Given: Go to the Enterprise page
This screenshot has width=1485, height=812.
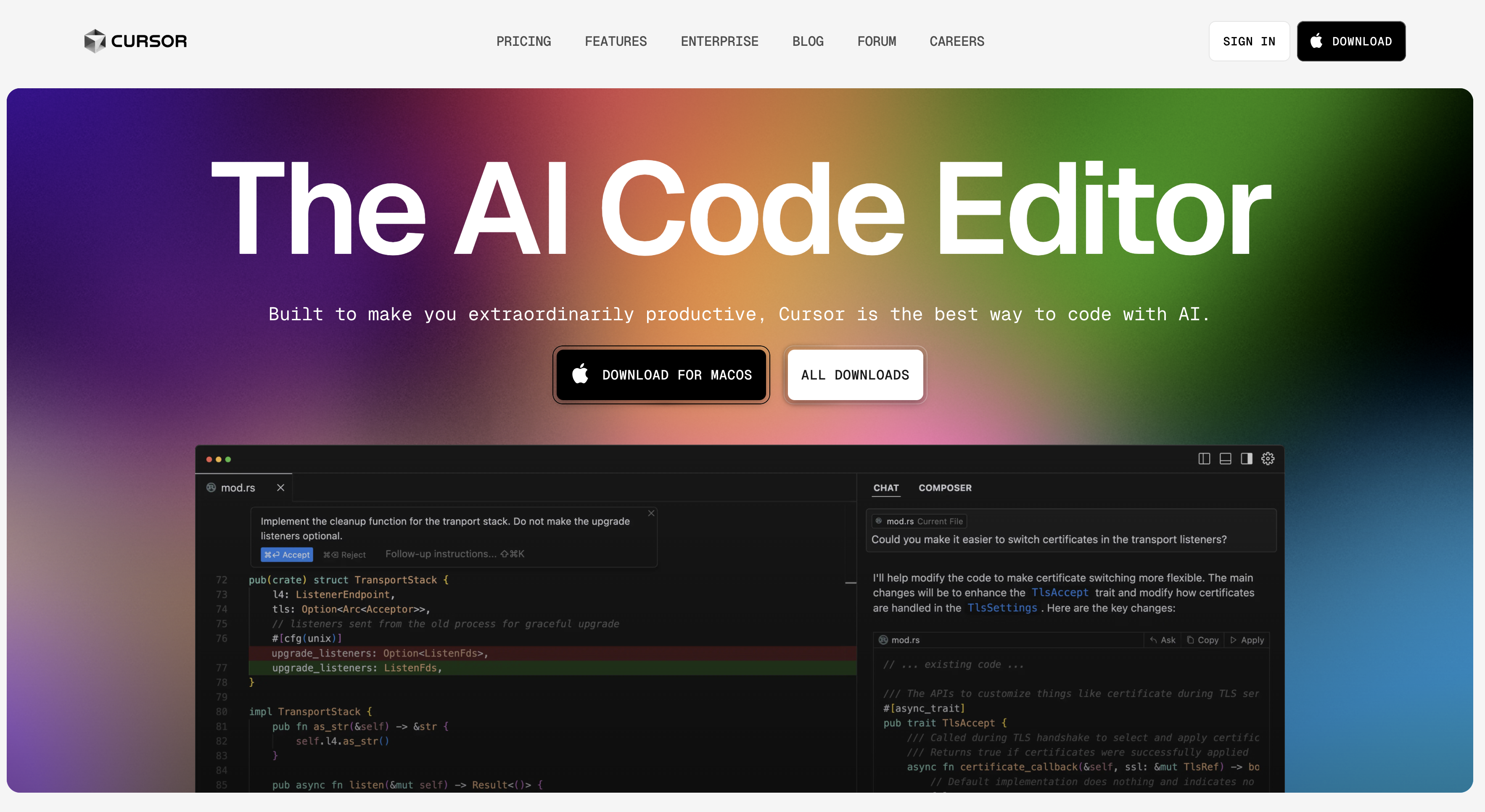Looking at the screenshot, I should pyautogui.click(x=719, y=42).
